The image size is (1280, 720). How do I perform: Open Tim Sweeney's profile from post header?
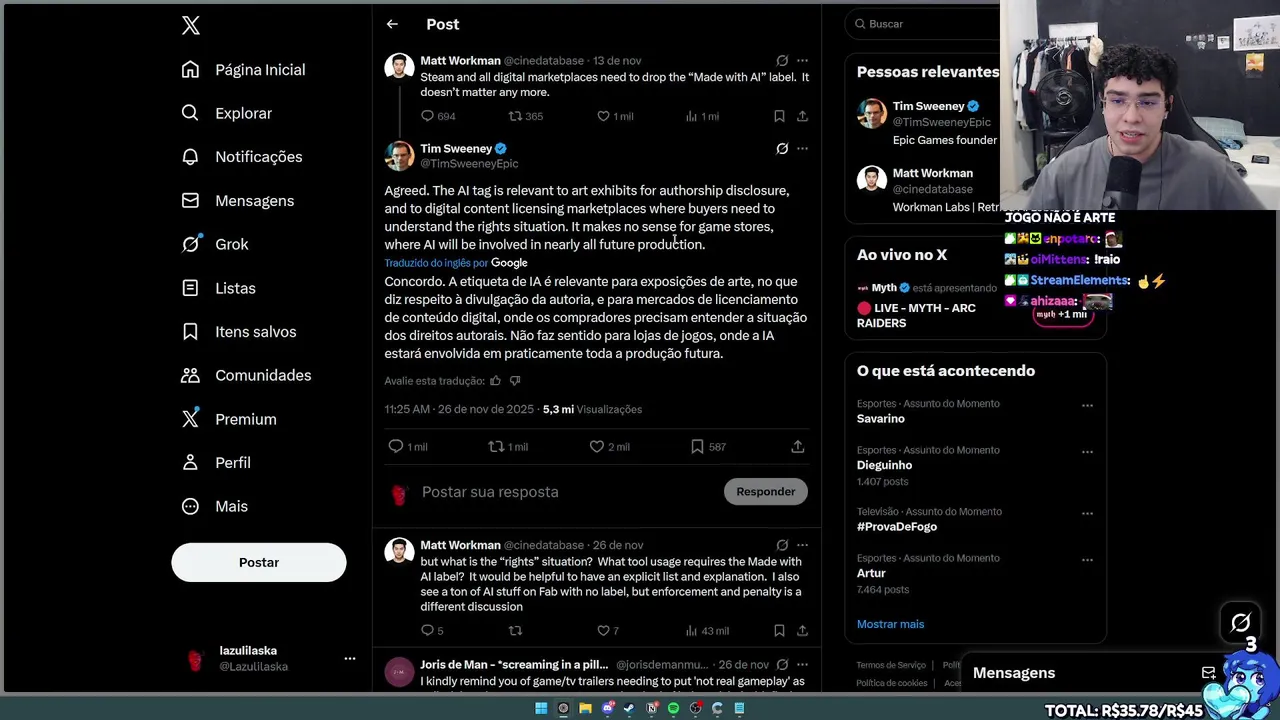pos(456,149)
